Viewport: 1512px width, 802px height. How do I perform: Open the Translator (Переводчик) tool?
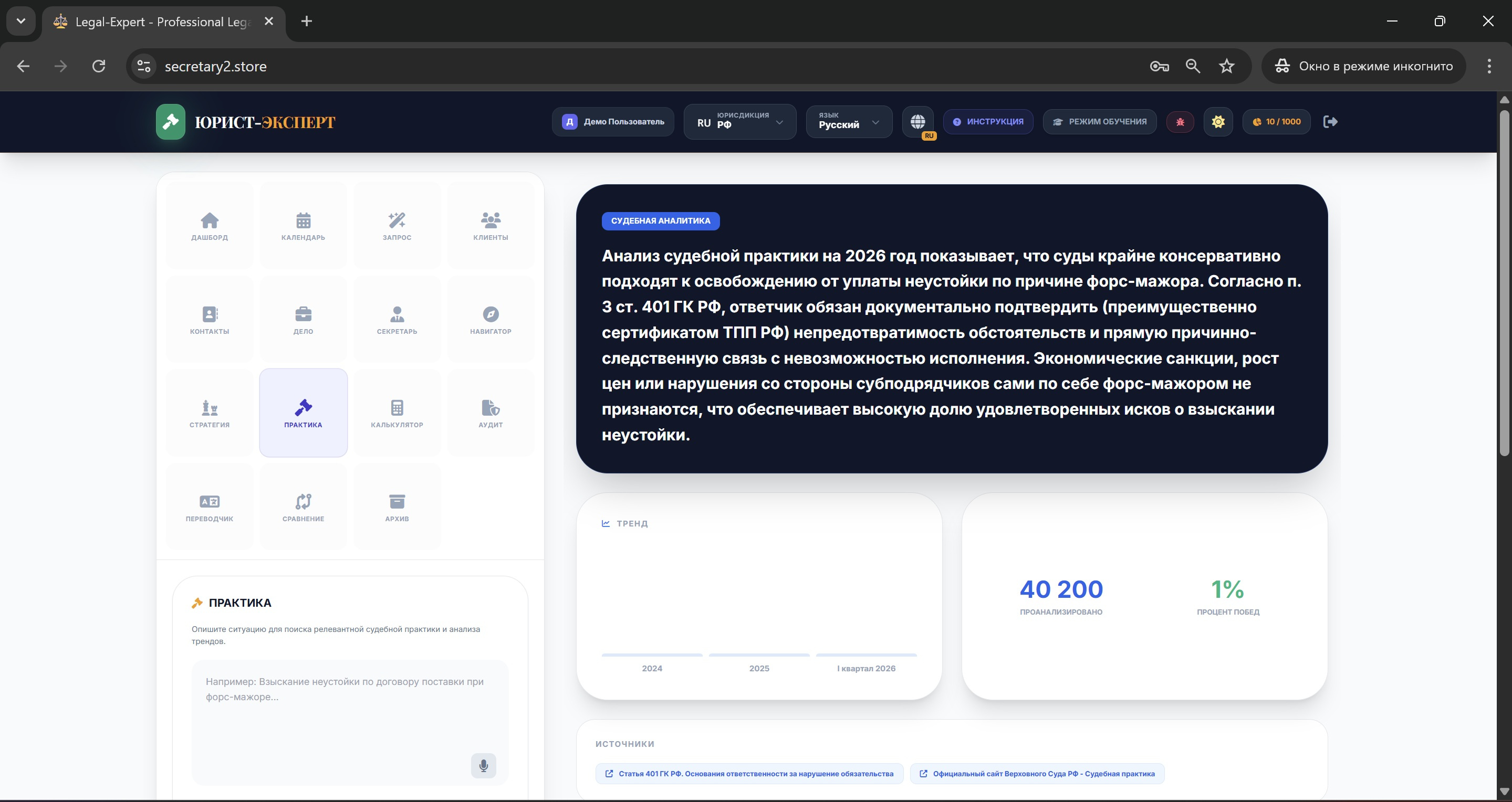click(x=210, y=507)
